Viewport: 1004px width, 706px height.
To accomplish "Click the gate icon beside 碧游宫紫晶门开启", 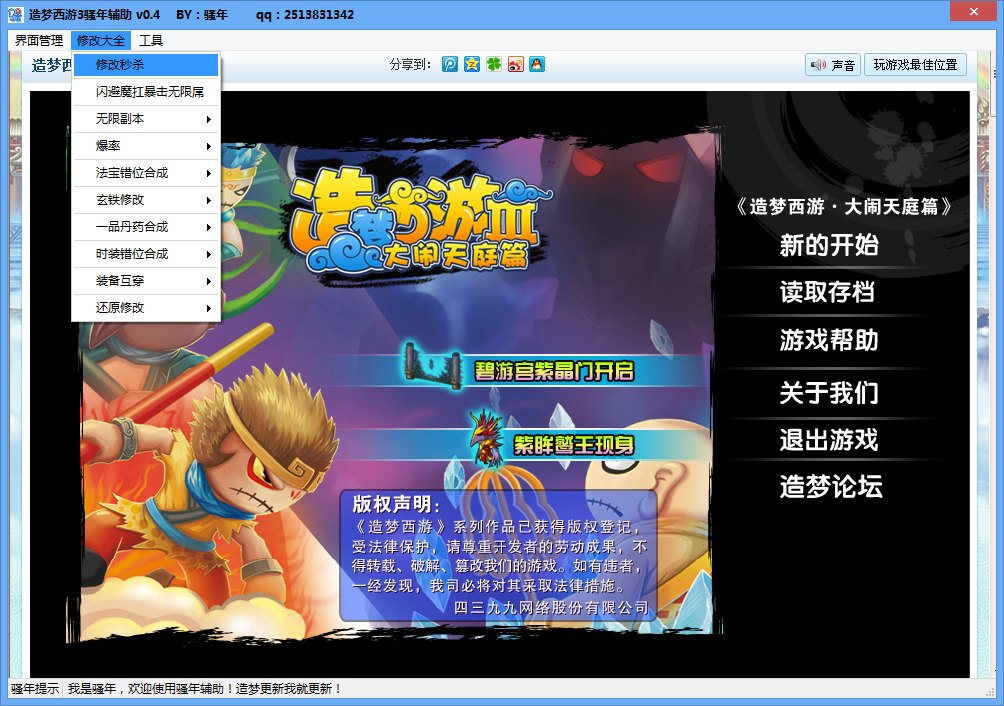I will [x=432, y=365].
